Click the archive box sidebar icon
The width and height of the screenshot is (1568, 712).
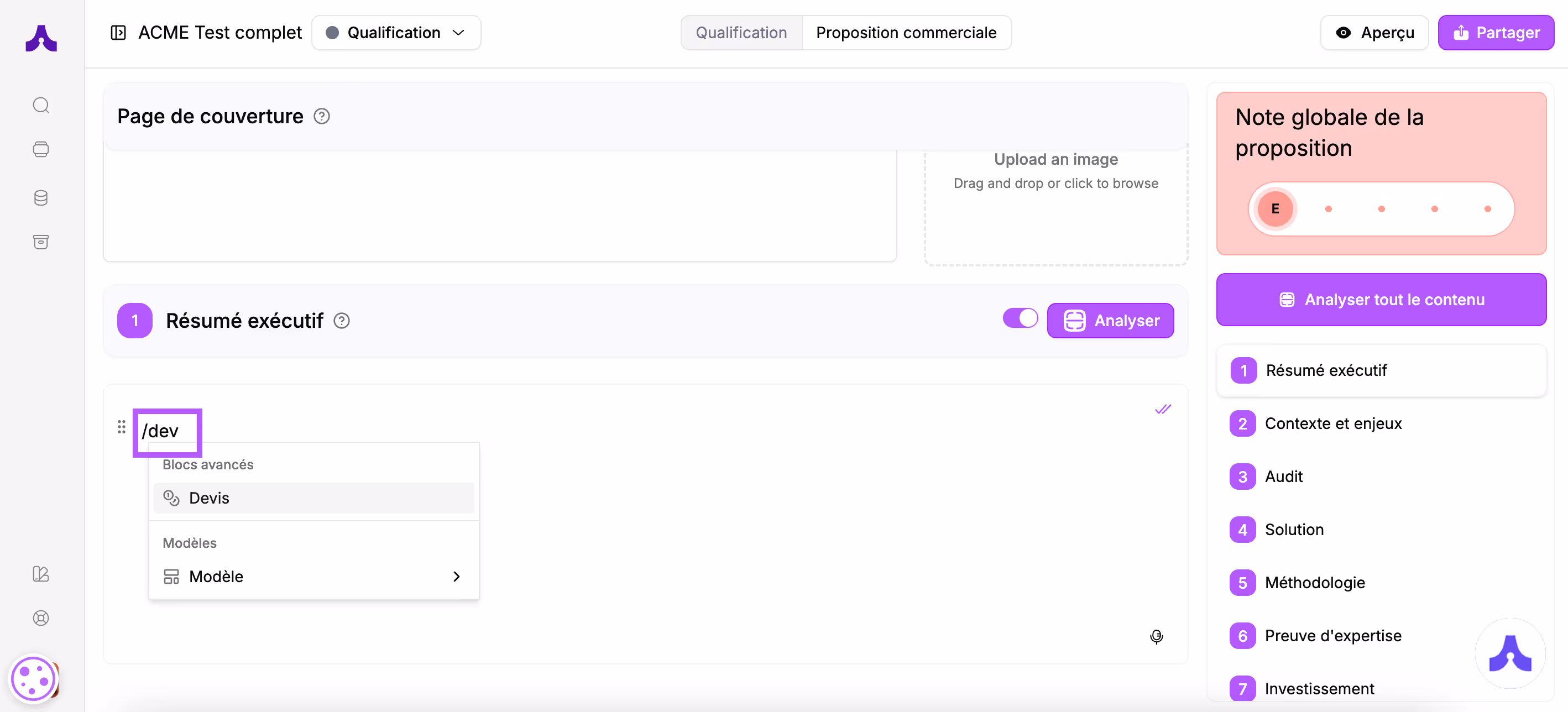(41, 242)
